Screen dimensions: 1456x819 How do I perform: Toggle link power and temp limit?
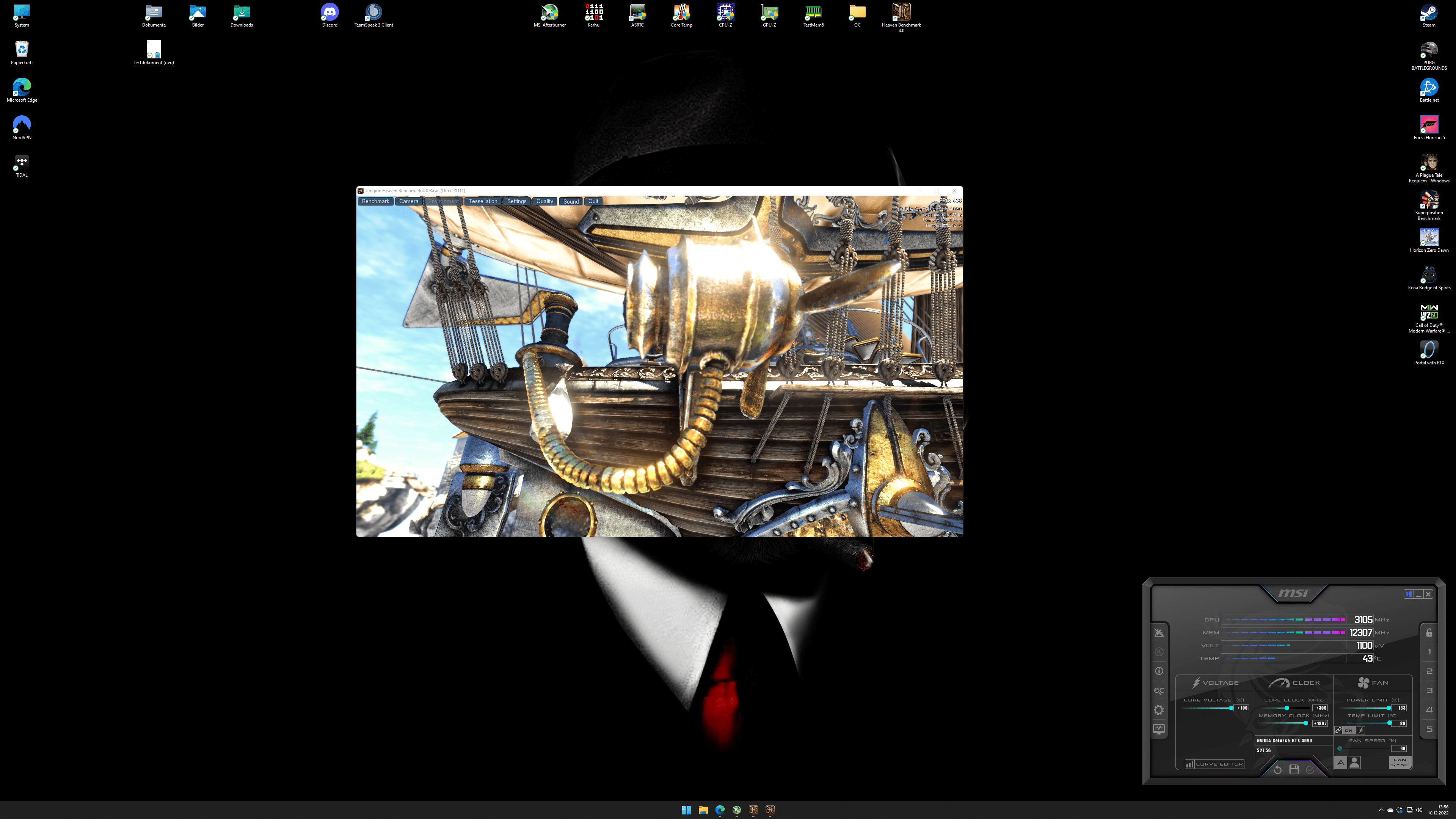tap(1338, 730)
